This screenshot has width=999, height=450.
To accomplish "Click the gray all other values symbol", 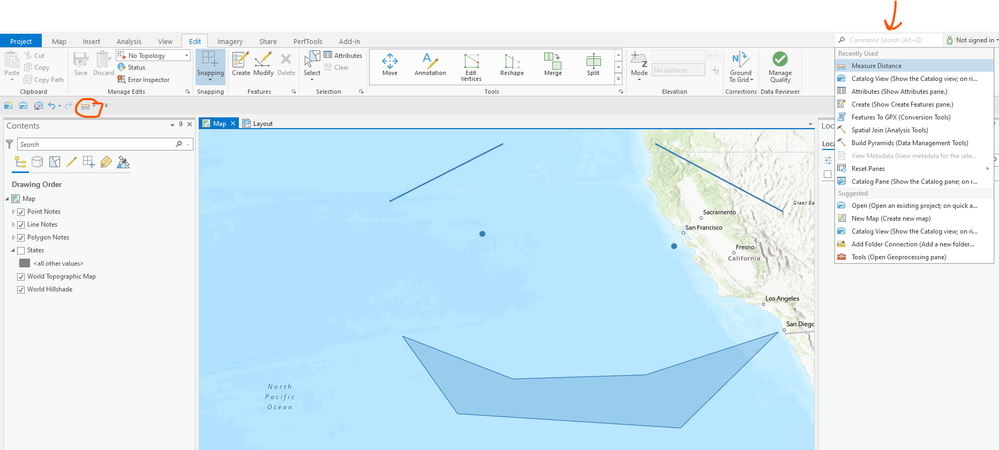I will click(x=24, y=263).
